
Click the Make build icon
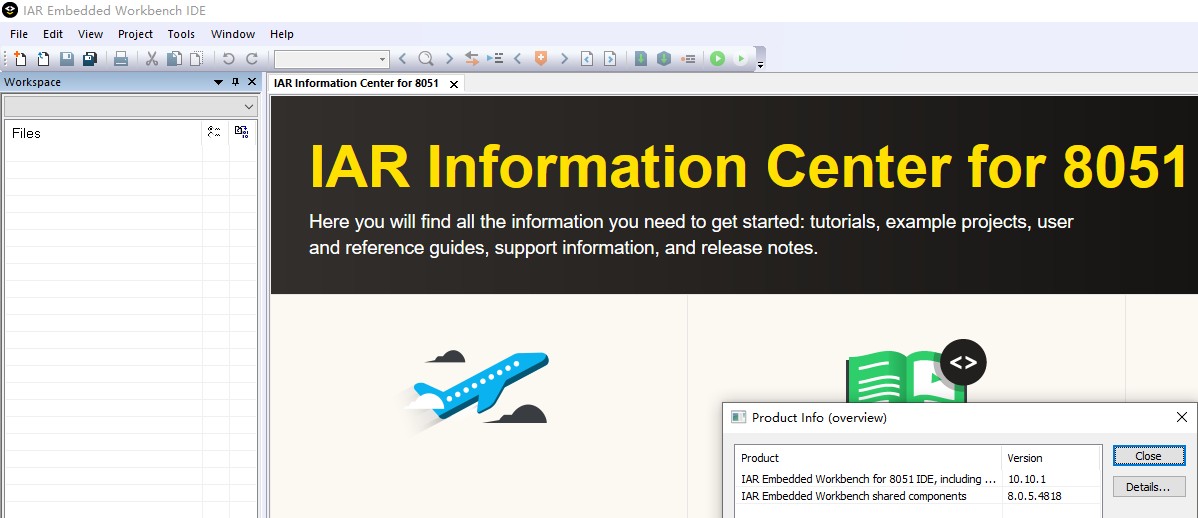[x=664, y=59]
